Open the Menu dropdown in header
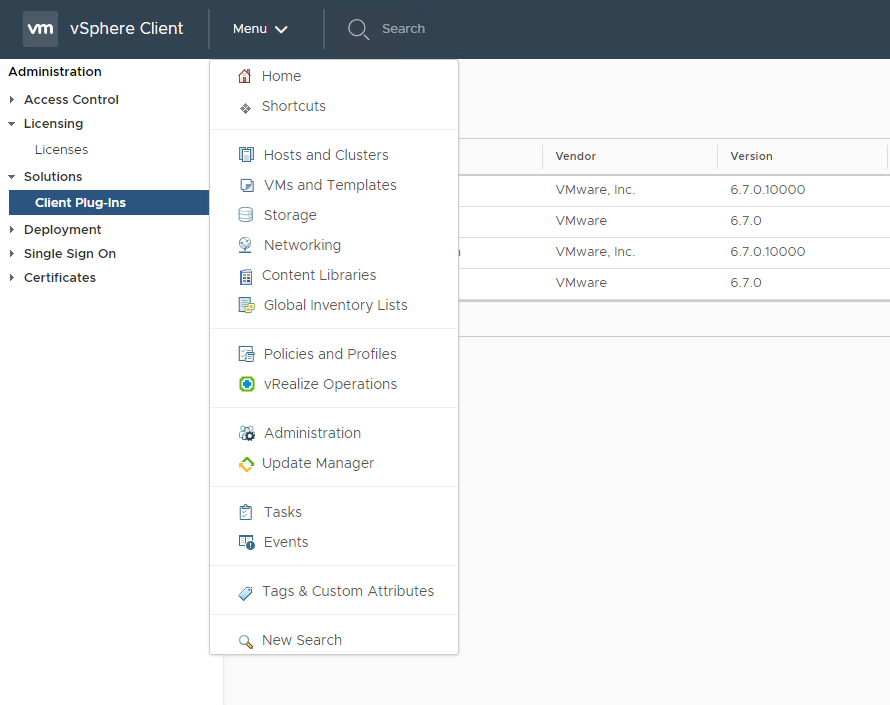This screenshot has width=890, height=705. tap(260, 29)
